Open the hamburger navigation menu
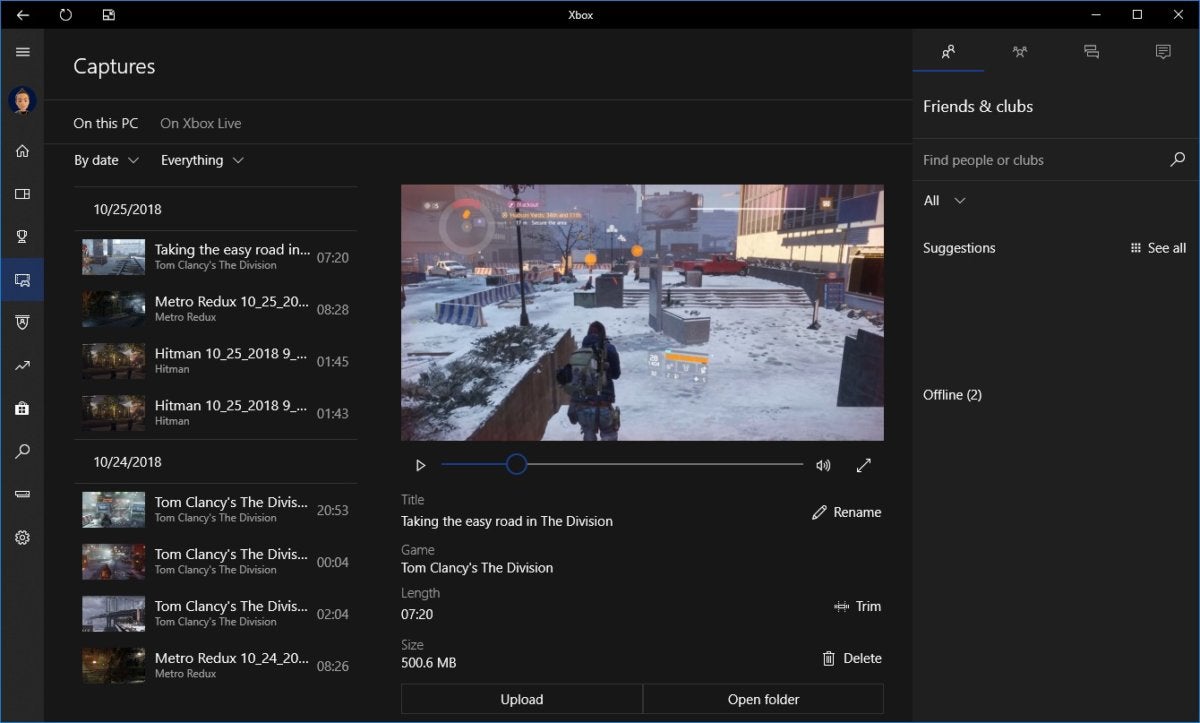1200x723 pixels. [x=22, y=52]
